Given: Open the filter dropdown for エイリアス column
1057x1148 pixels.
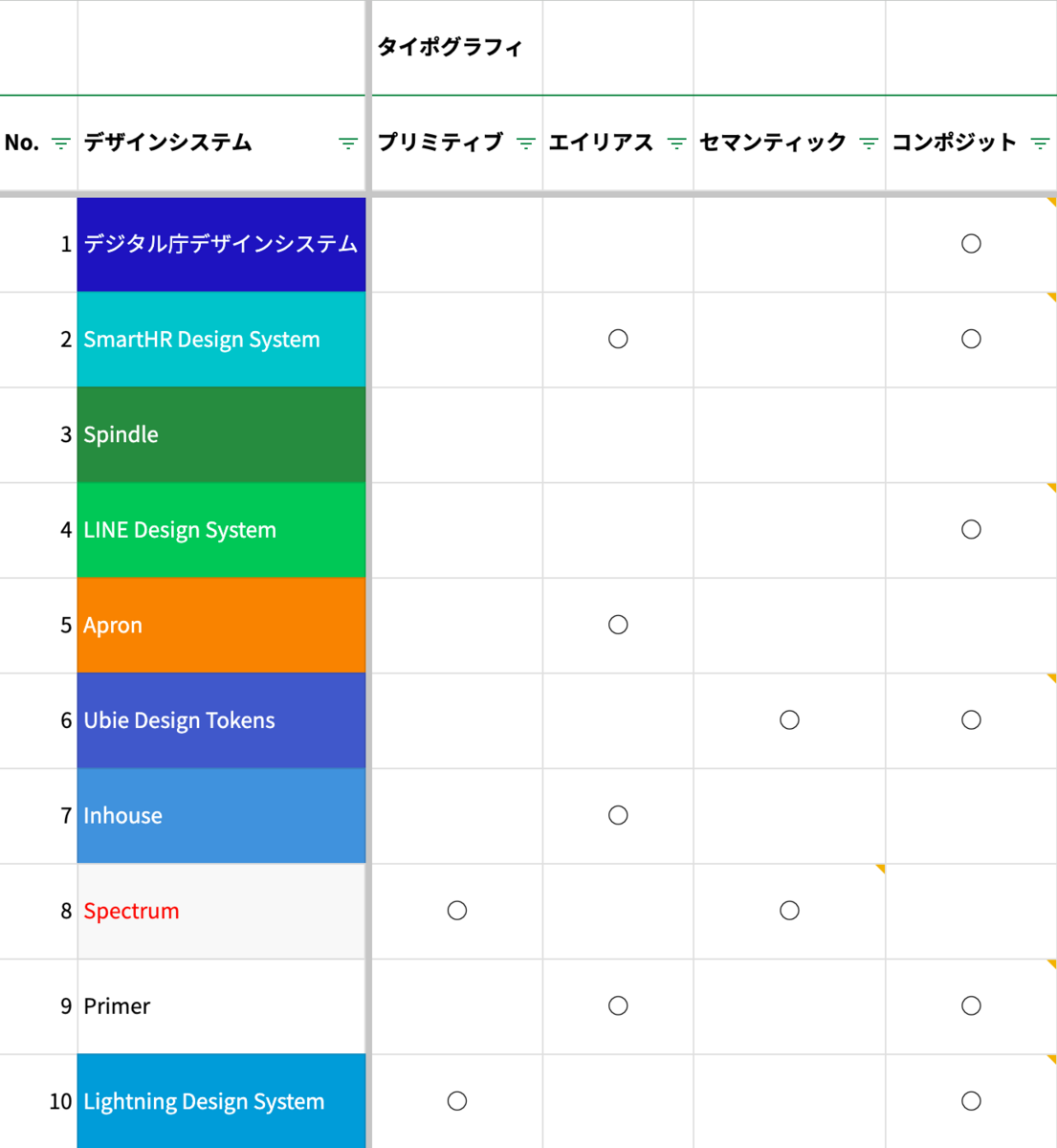Looking at the screenshot, I should [x=676, y=143].
